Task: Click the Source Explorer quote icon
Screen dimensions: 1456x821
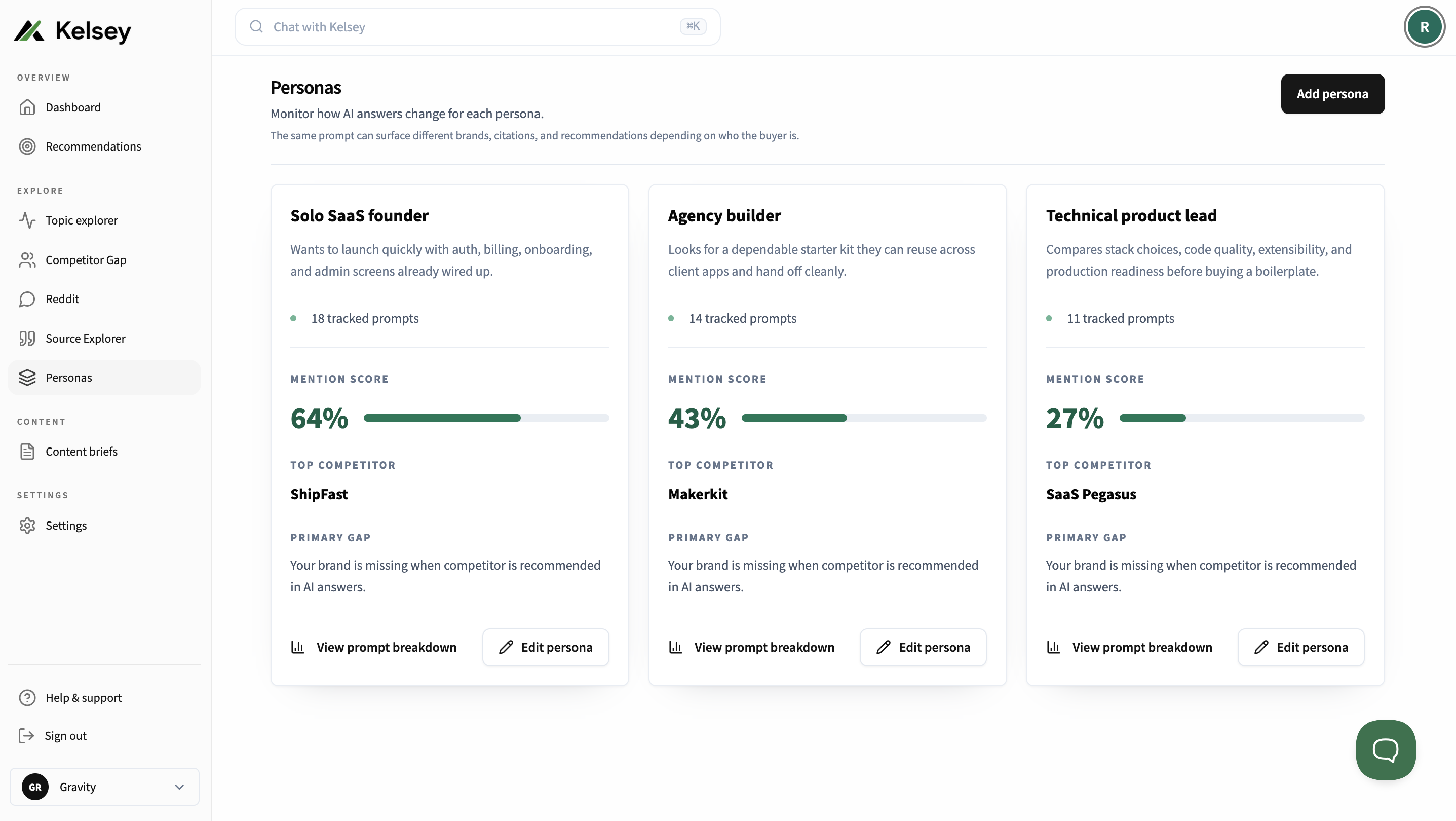Action: 27,339
